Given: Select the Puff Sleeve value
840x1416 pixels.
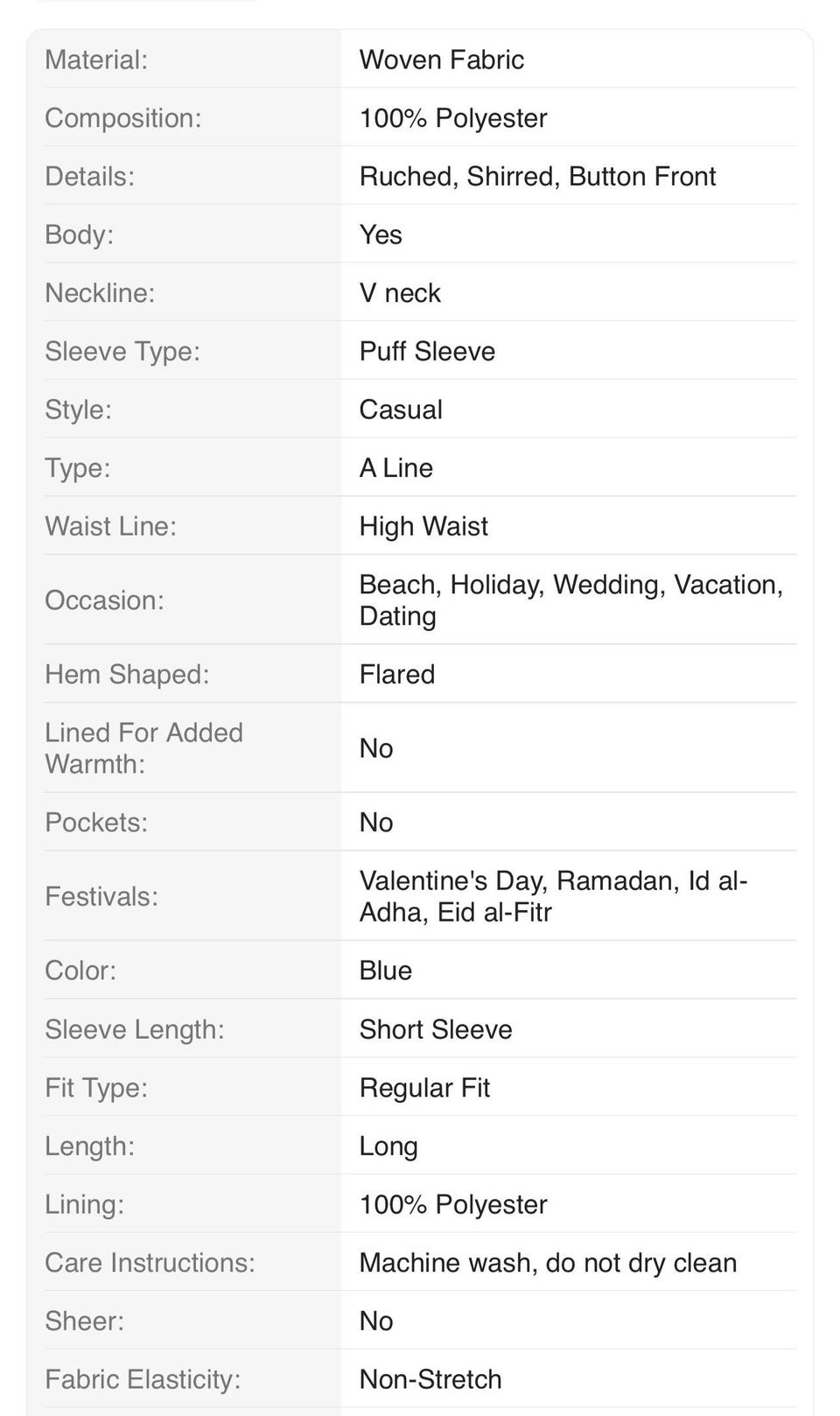Looking at the screenshot, I should [x=427, y=351].
